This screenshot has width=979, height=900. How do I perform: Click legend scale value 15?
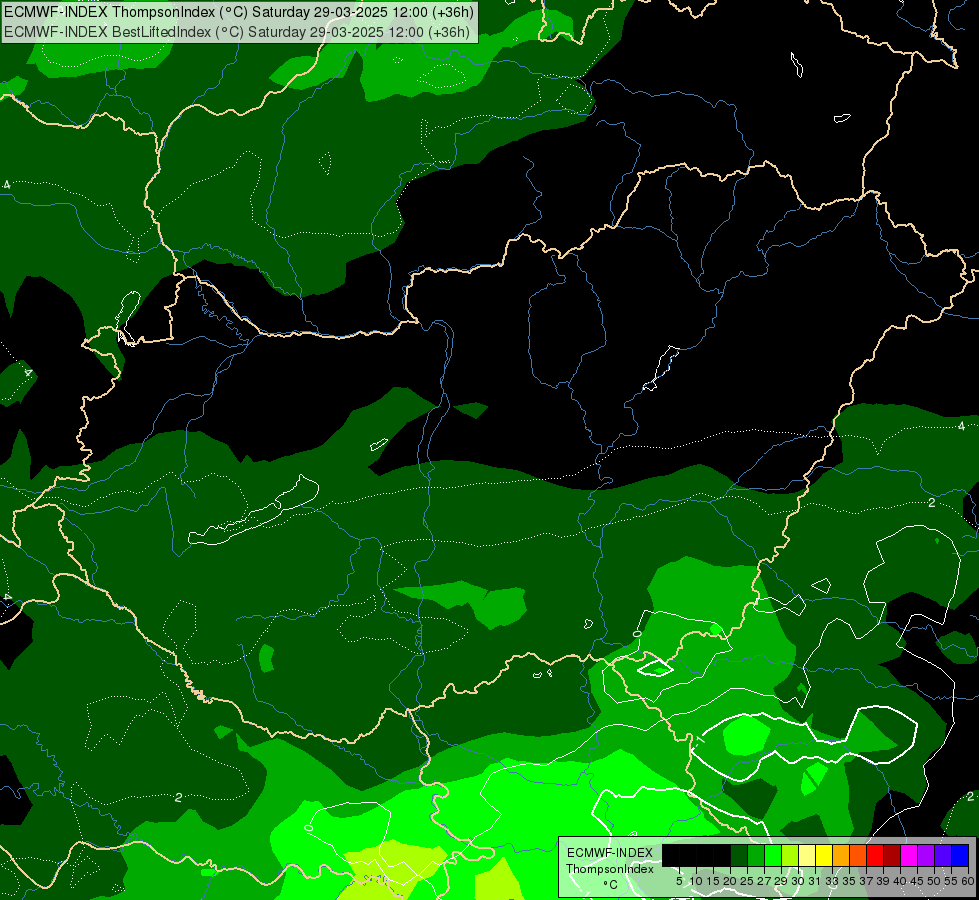click(713, 881)
